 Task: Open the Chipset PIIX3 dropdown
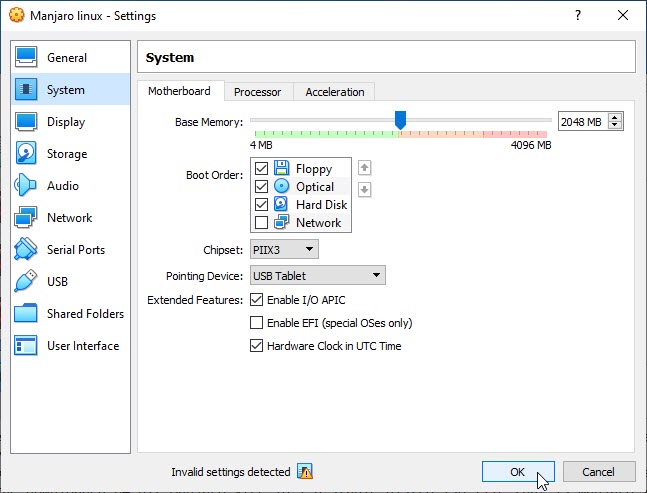(284, 250)
